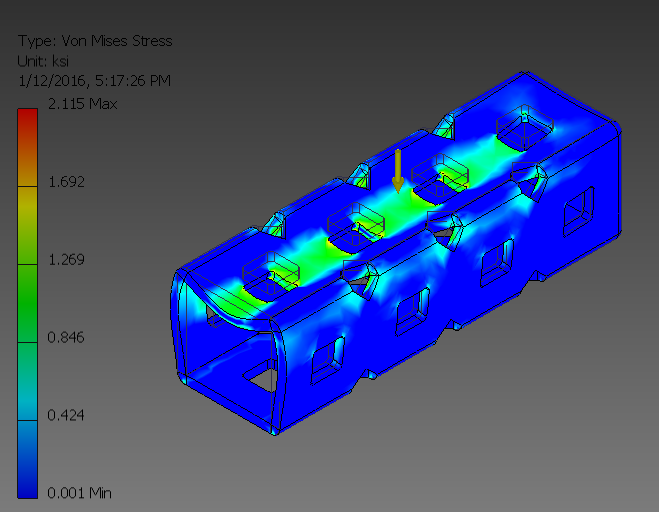Click the '0.846' legend value
The height and width of the screenshot is (512, 659).
click(66, 338)
